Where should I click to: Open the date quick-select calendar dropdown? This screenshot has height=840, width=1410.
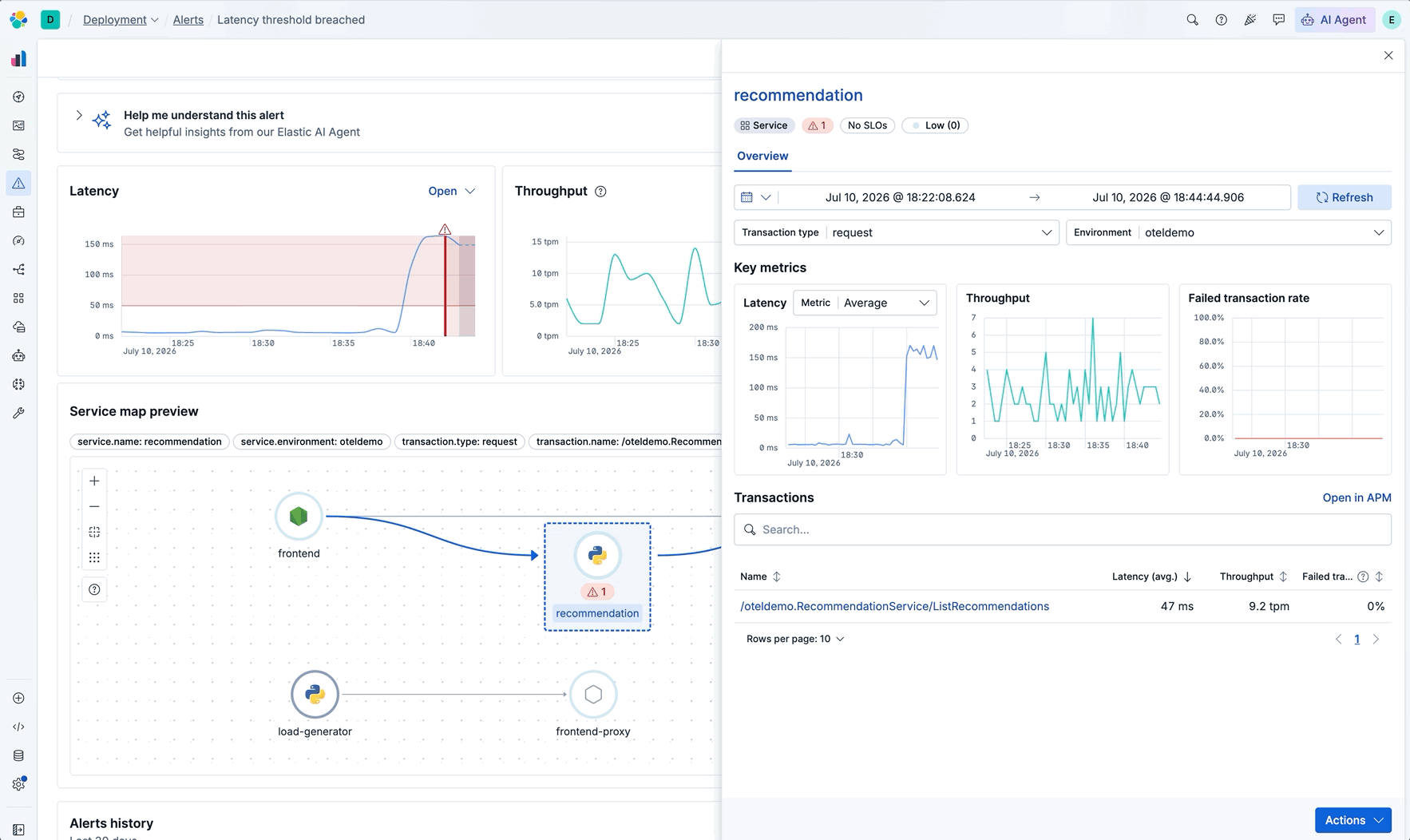[755, 197]
